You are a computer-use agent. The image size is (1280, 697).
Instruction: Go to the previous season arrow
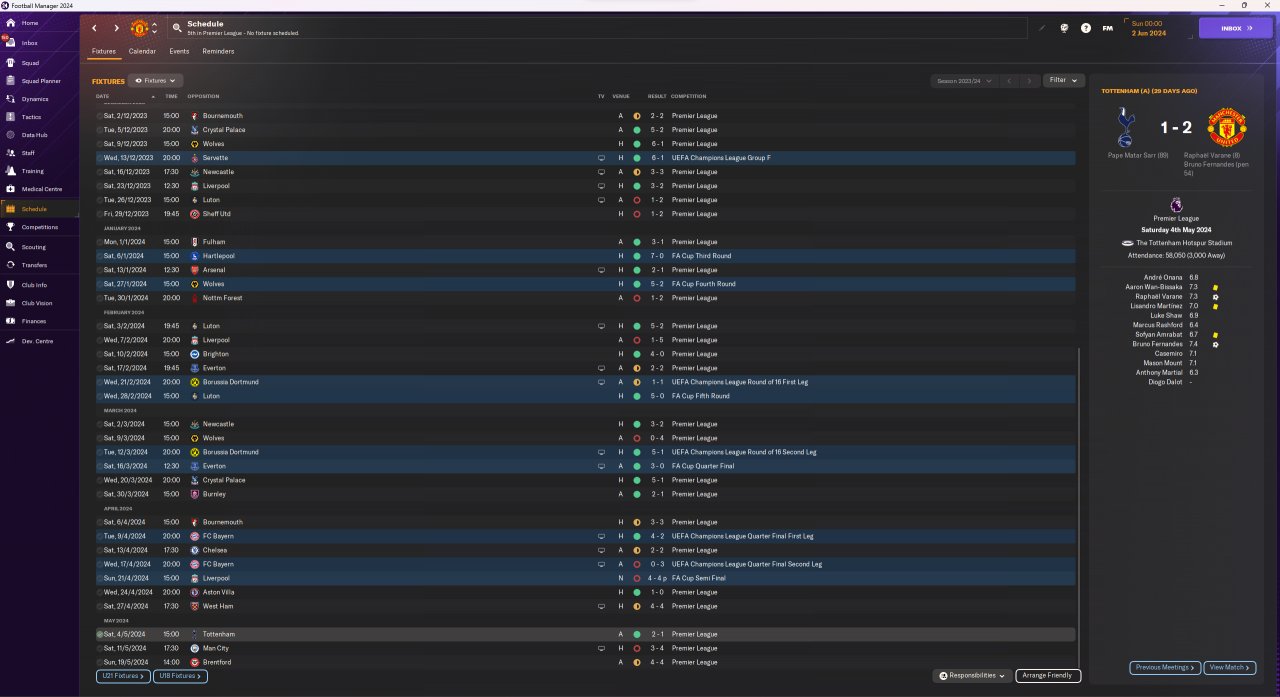point(1009,80)
